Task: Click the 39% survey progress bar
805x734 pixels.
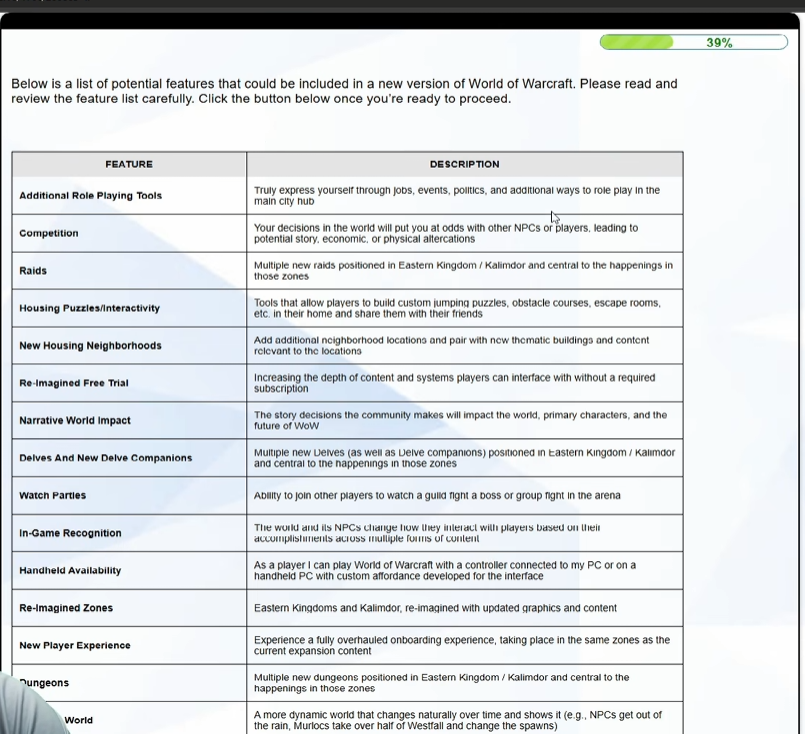Action: coord(694,42)
